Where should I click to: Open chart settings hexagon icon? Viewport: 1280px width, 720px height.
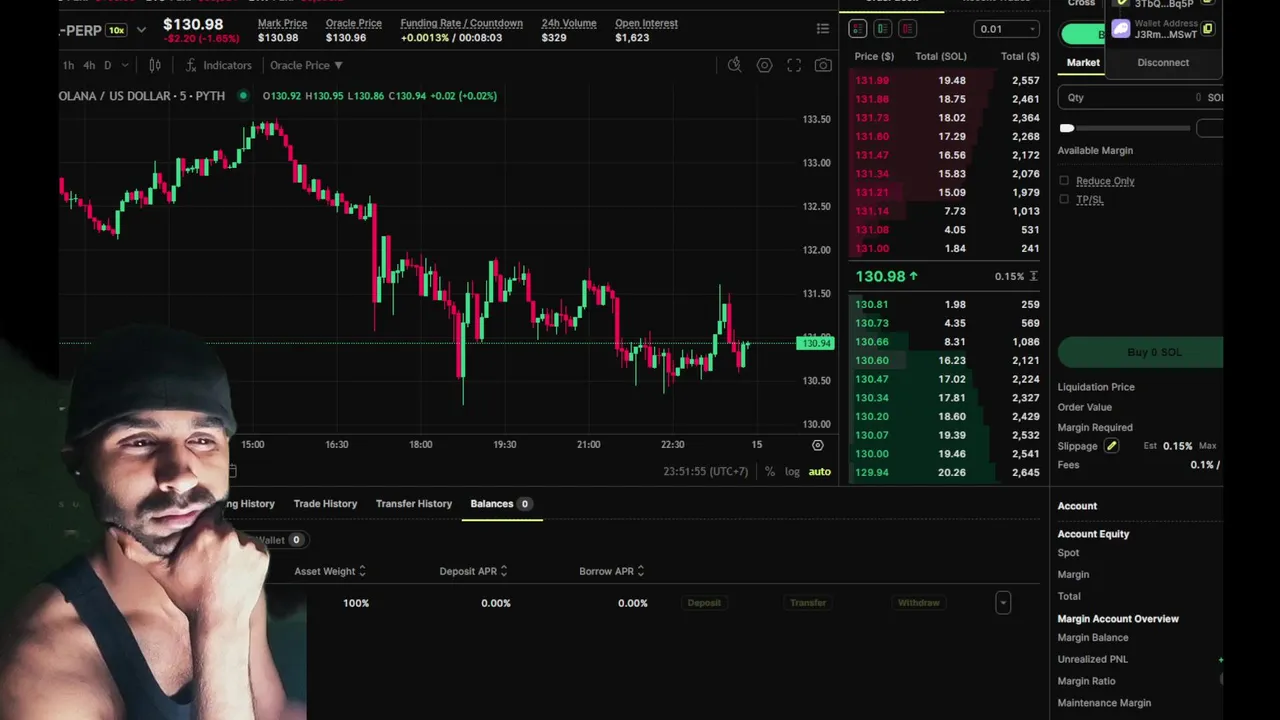click(764, 65)
